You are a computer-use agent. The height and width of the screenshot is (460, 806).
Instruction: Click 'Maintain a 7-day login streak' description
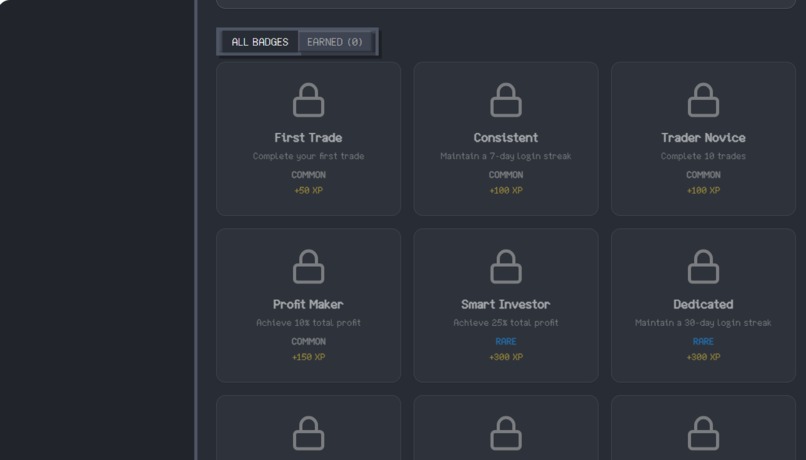point(506,156)
